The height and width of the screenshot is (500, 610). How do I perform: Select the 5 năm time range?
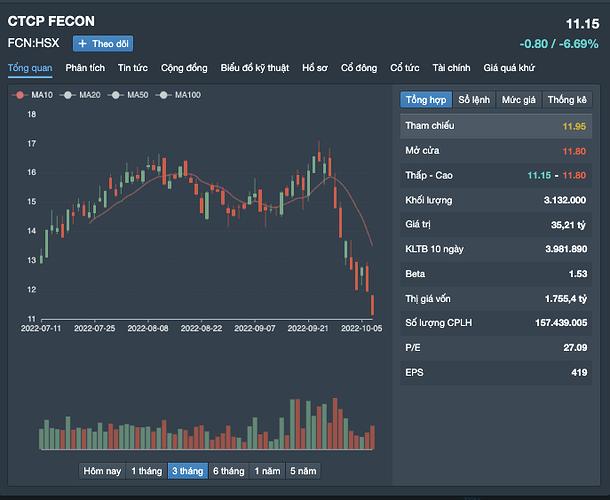(303, 471)
